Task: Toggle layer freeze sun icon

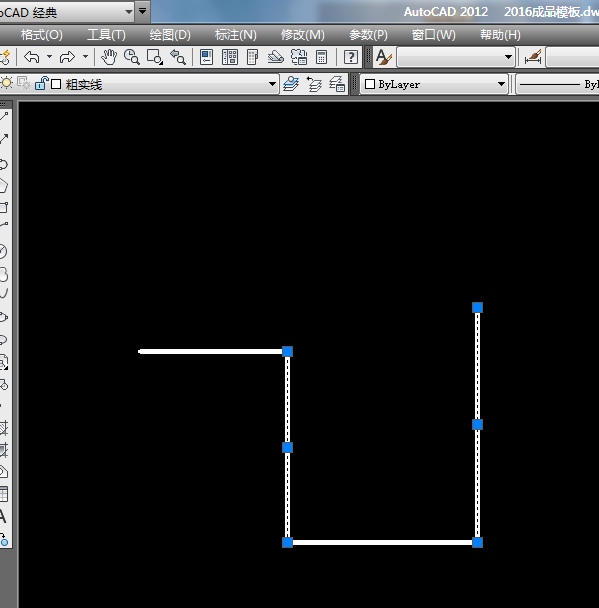Action: [7, 83]
